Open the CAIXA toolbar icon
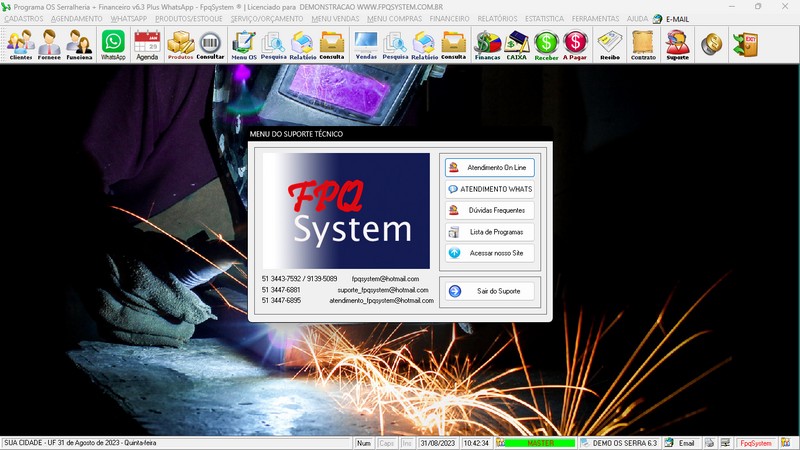 (x=516, y=44)
